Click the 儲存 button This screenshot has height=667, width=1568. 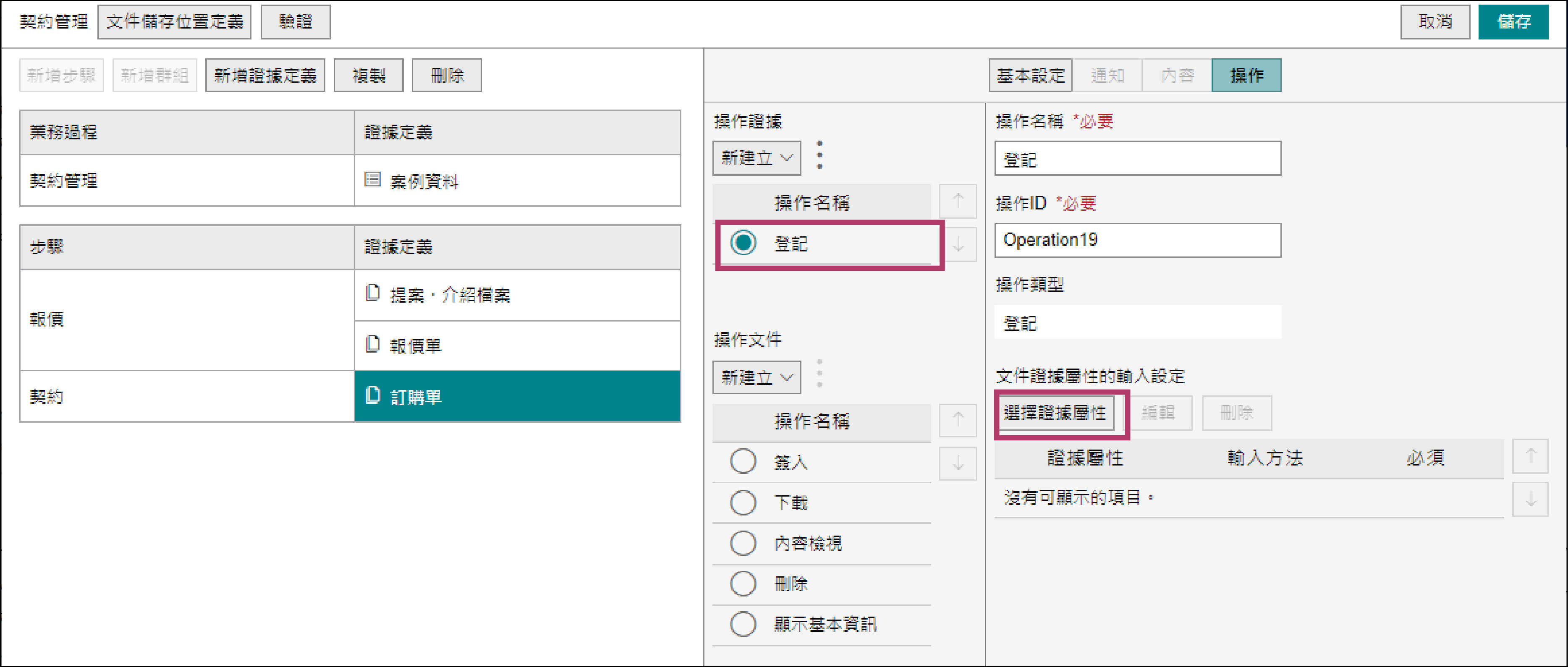(1513, 22)
